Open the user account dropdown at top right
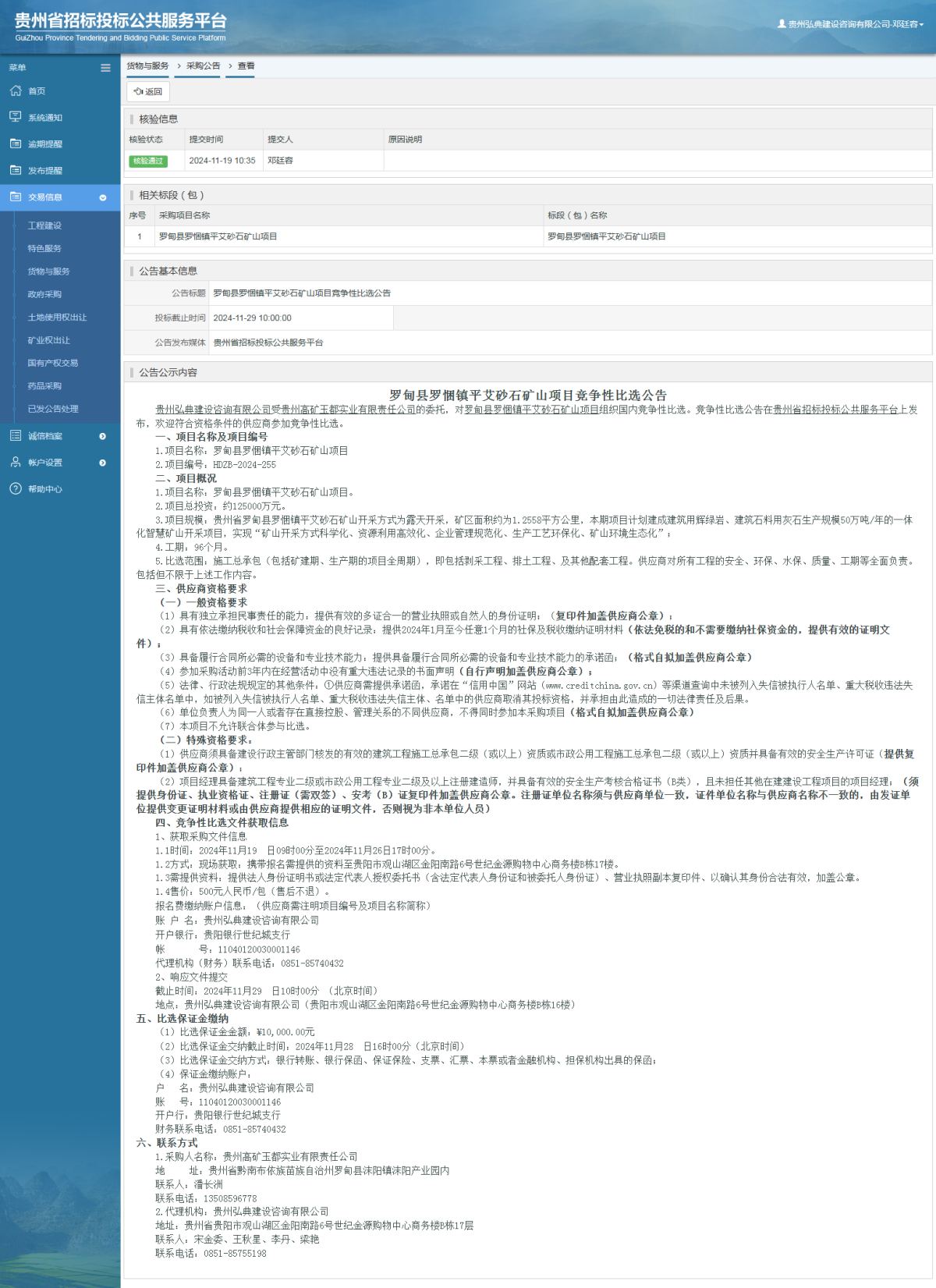936x1288 pixels. point(851,24)
